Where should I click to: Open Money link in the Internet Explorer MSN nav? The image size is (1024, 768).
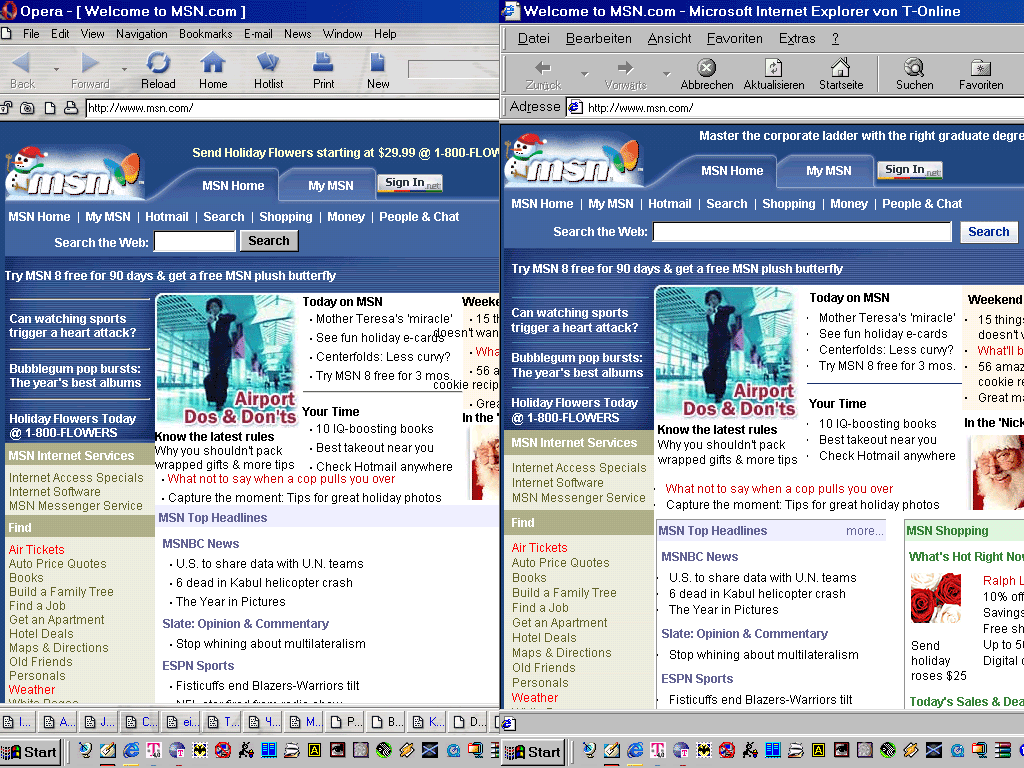coord(848,204)
